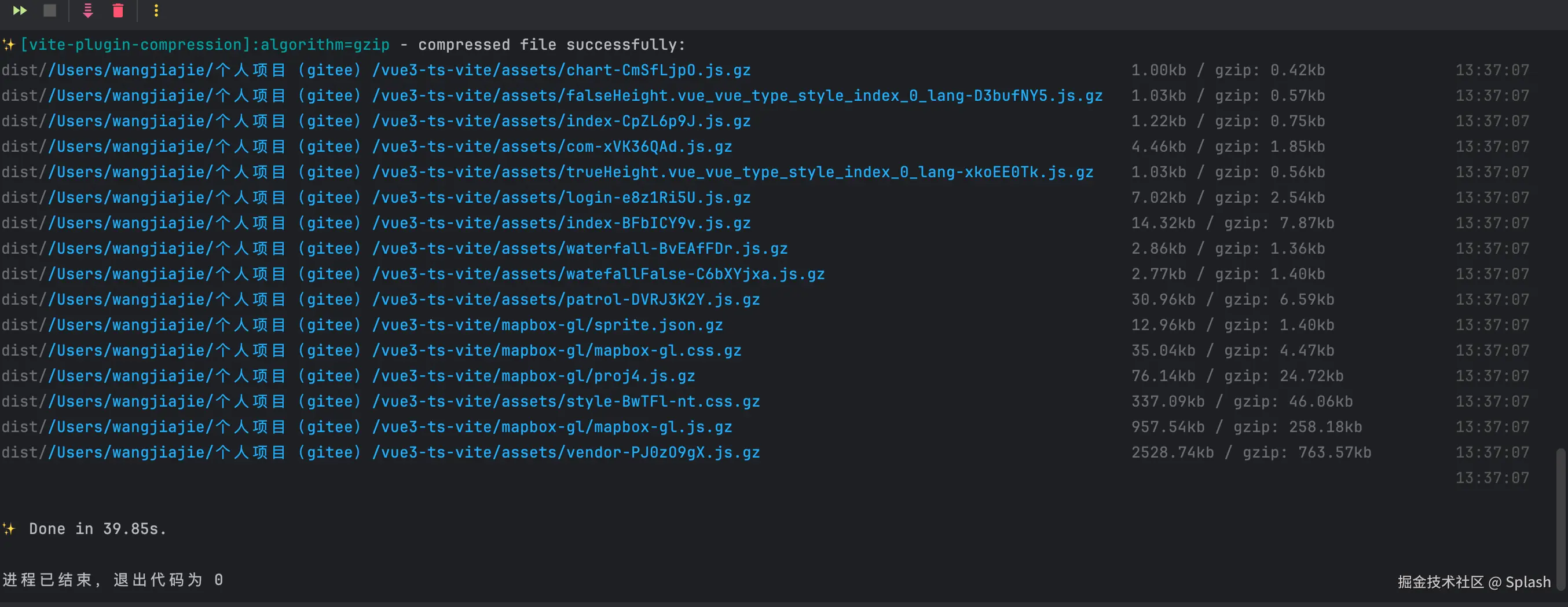Open the waterfall-BvEAfFDr.js.gz file link

(x=417, y=249)
